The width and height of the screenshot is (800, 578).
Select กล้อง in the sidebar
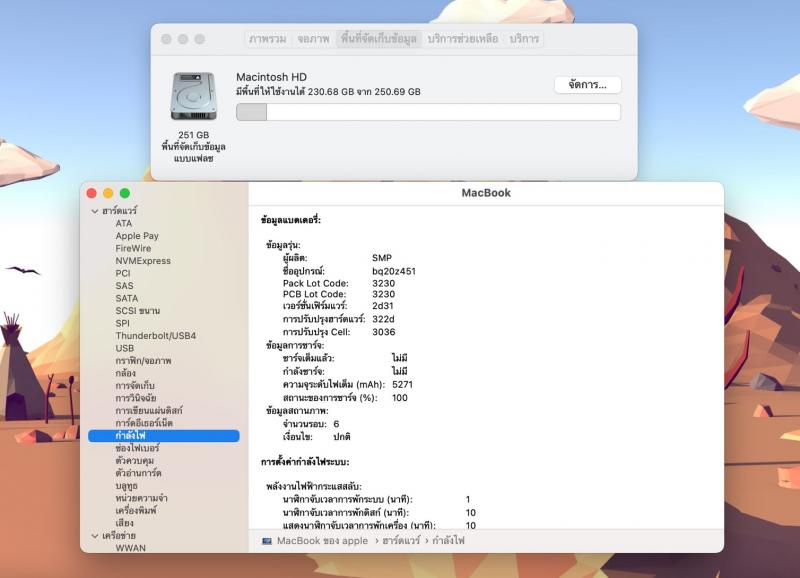[x=126, y=373]
